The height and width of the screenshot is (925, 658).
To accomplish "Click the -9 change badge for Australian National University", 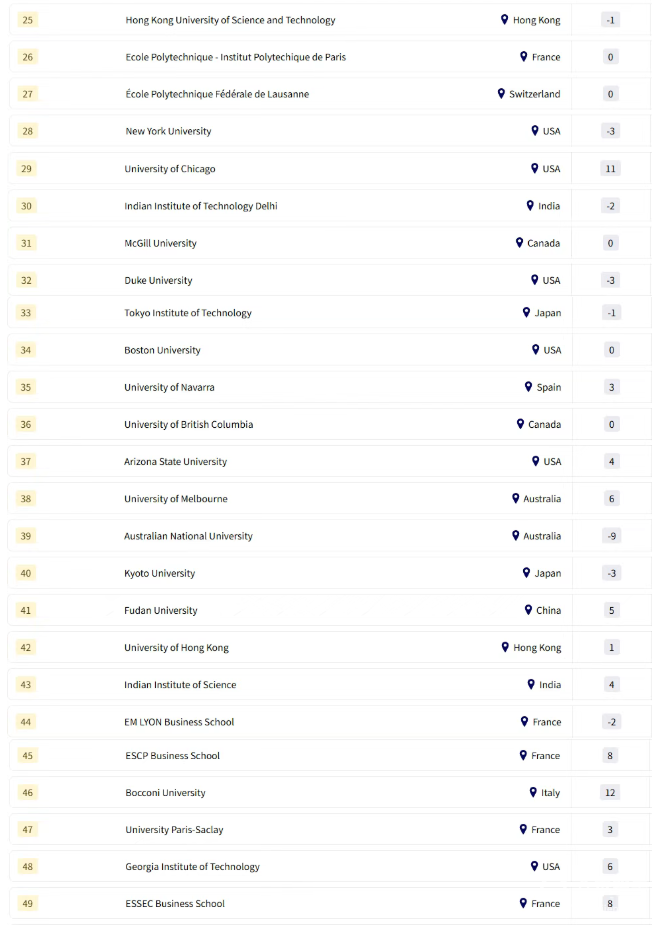I will pos(611,536).
